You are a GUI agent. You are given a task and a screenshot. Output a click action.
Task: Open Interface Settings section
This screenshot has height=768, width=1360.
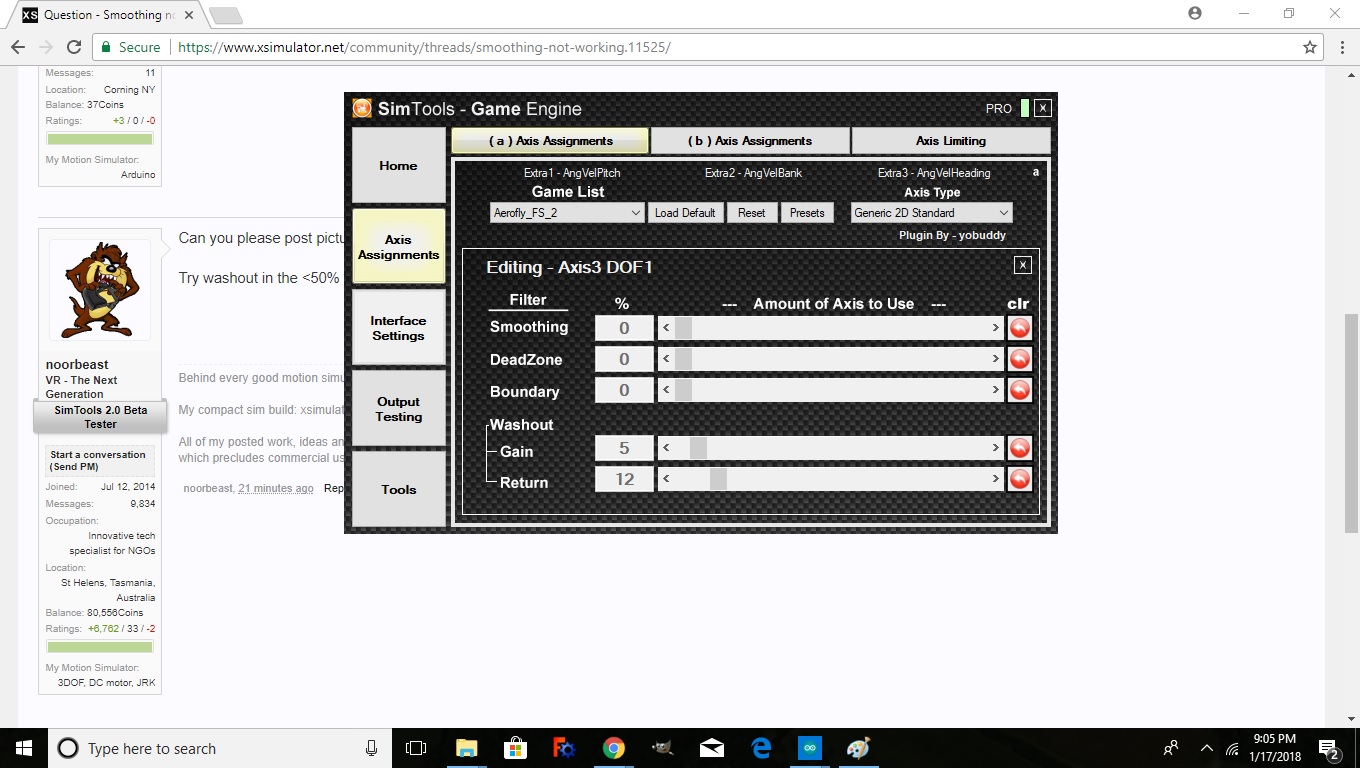pyautogui.click(x=398, y=328)
